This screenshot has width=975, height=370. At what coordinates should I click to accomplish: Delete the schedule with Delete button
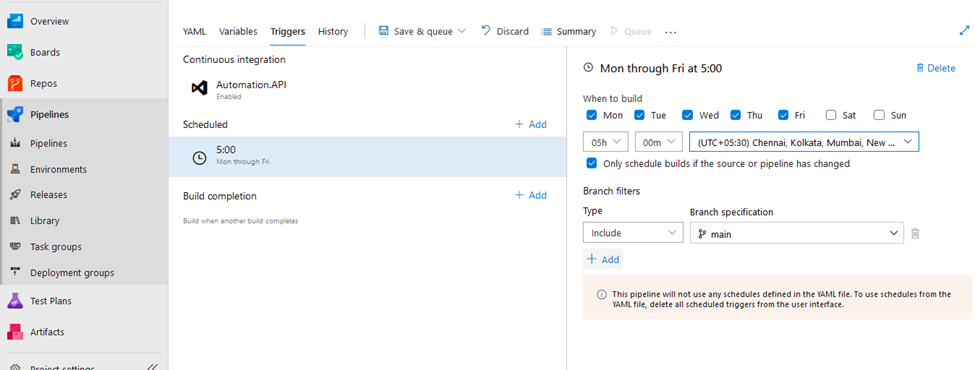pos(935,68)
